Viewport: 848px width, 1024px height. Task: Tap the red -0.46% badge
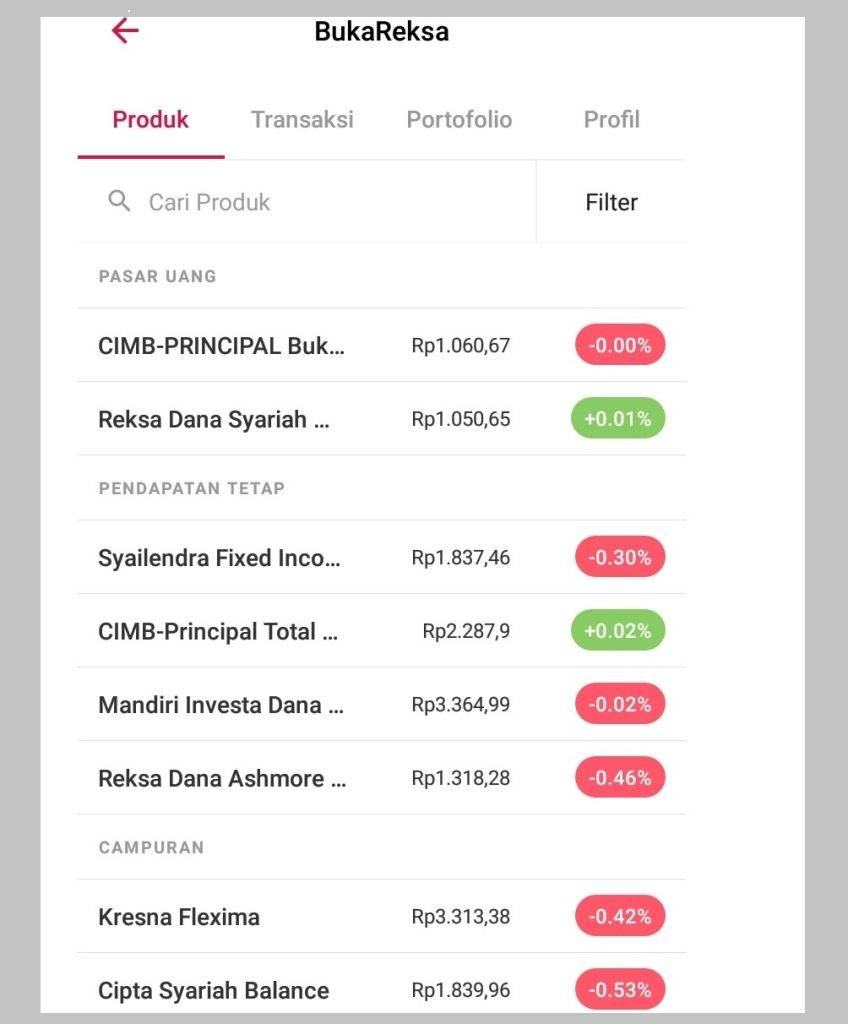tap(620, 777)
